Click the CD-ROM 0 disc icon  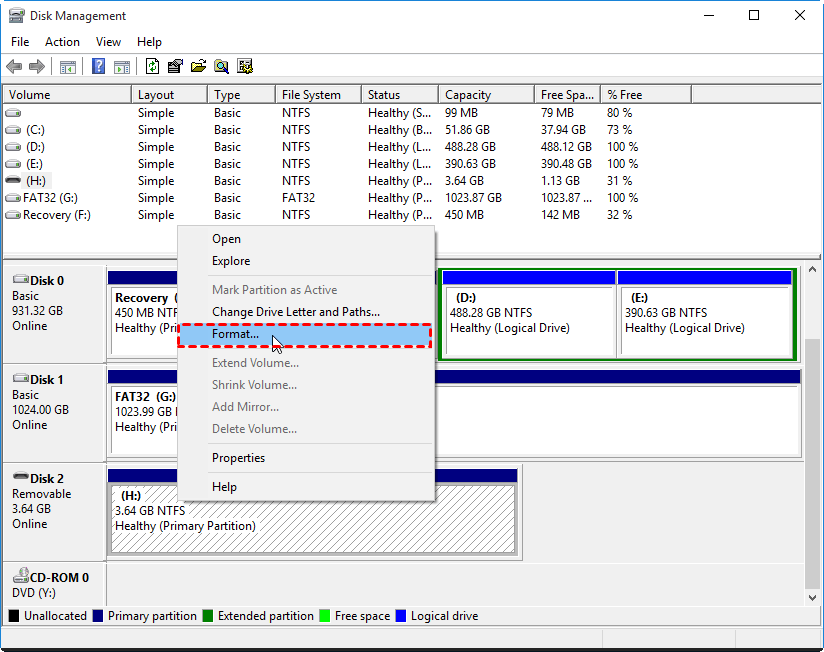tap(21, 575)
